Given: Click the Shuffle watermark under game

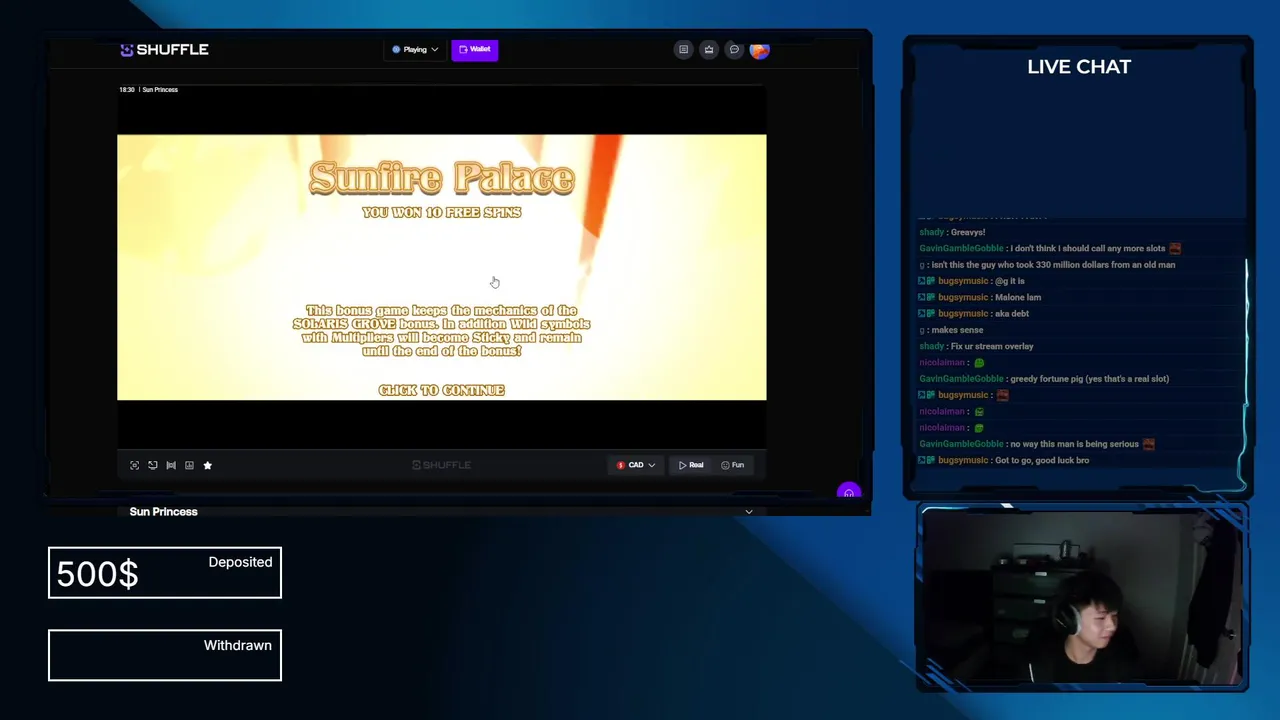Looking at the screenshot, I should click(441, 465).
